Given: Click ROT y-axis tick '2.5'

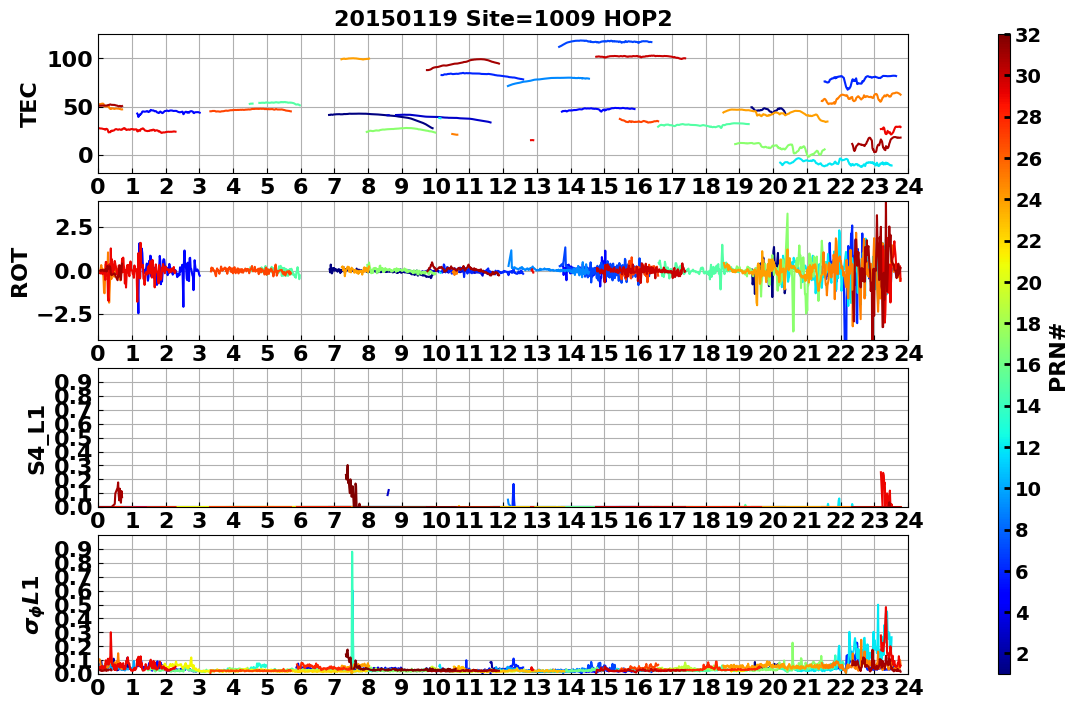Looking at the screenshot, I should point(73,227).
